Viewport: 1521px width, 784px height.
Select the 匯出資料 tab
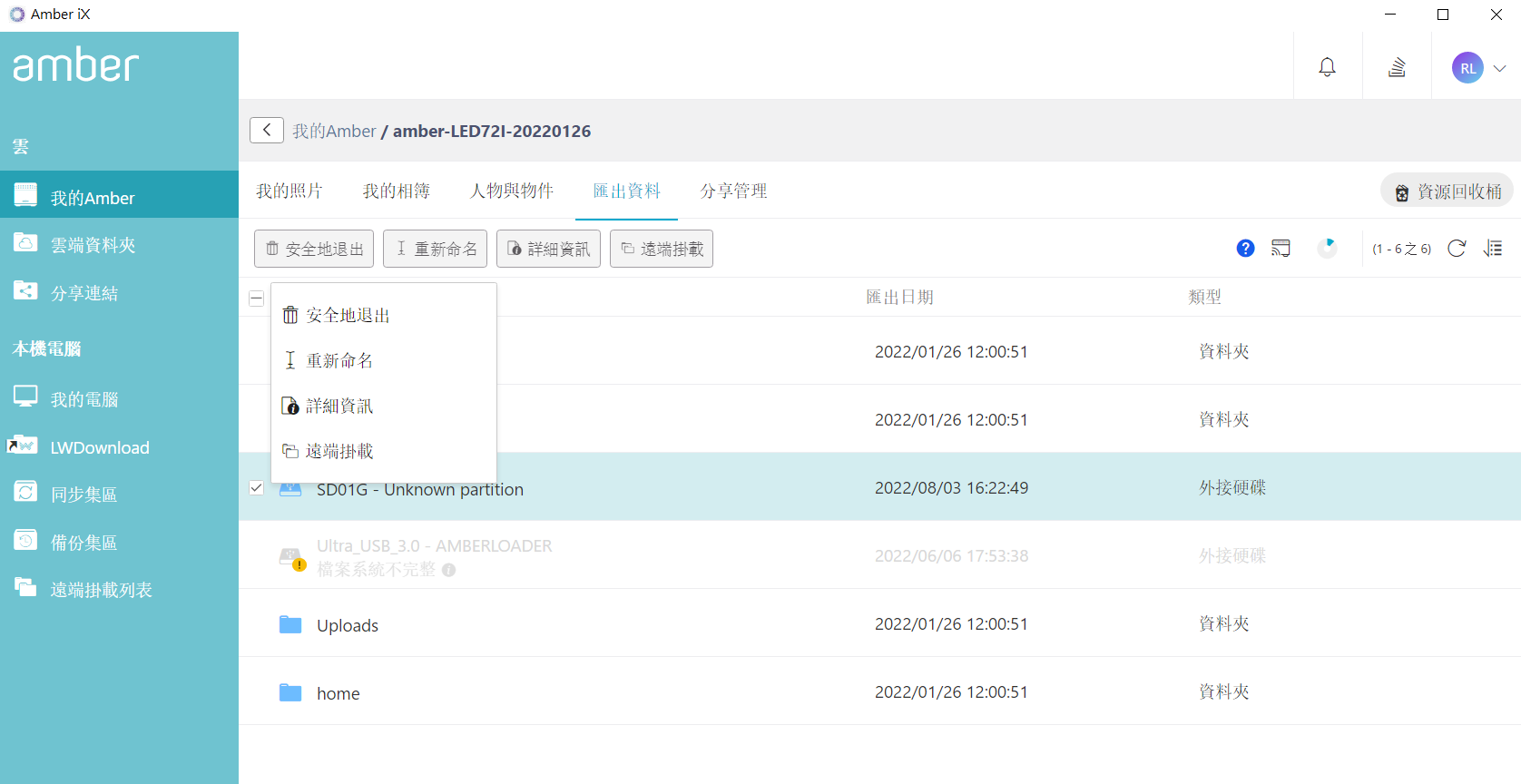click(627, 191)
